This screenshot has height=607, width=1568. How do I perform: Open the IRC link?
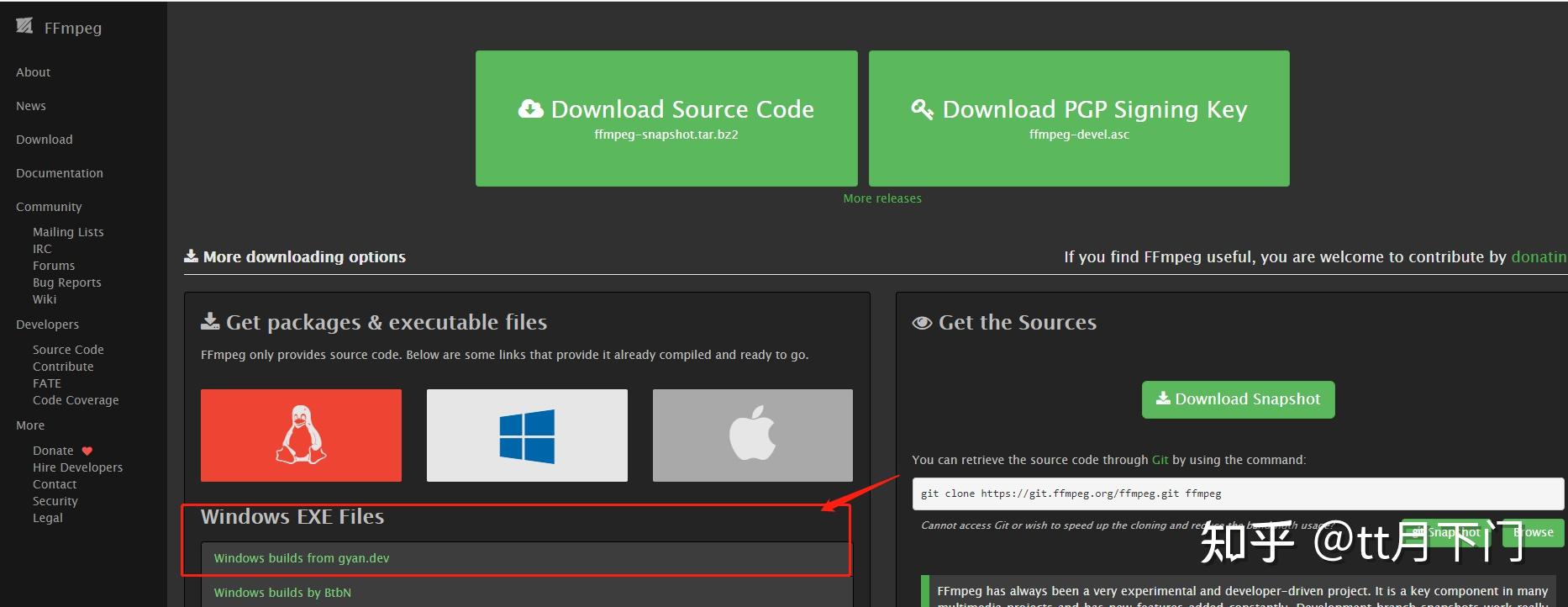coord(42,249)
